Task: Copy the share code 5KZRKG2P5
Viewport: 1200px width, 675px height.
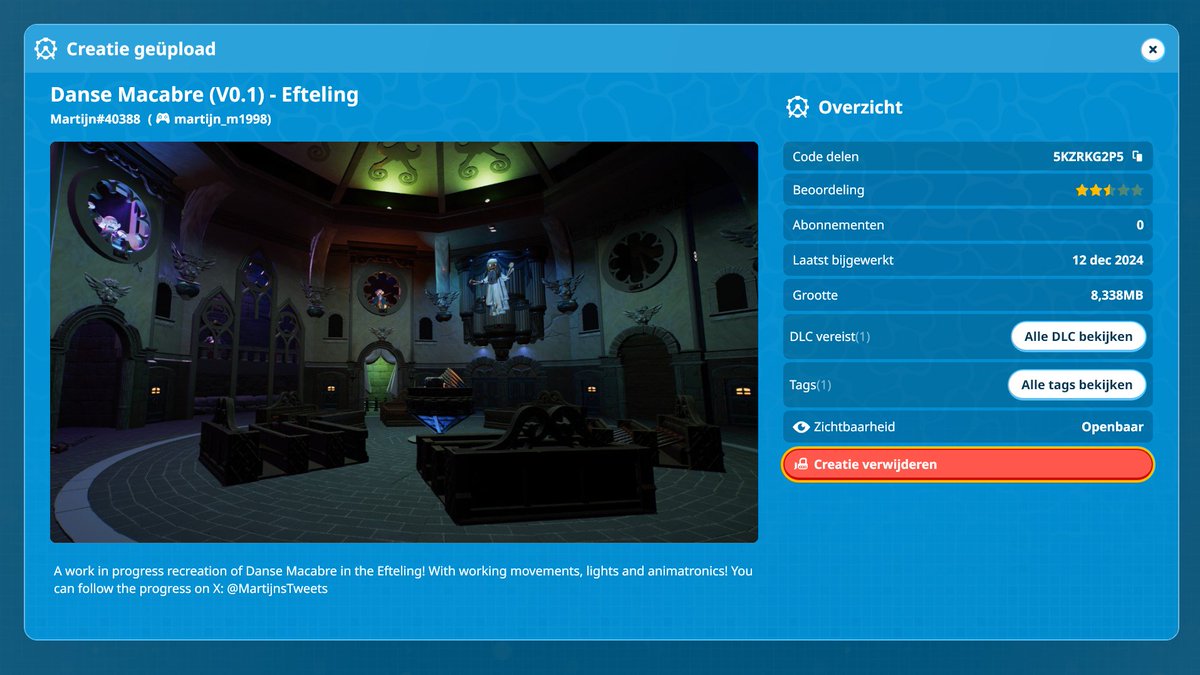Action: click(1137, 157)
